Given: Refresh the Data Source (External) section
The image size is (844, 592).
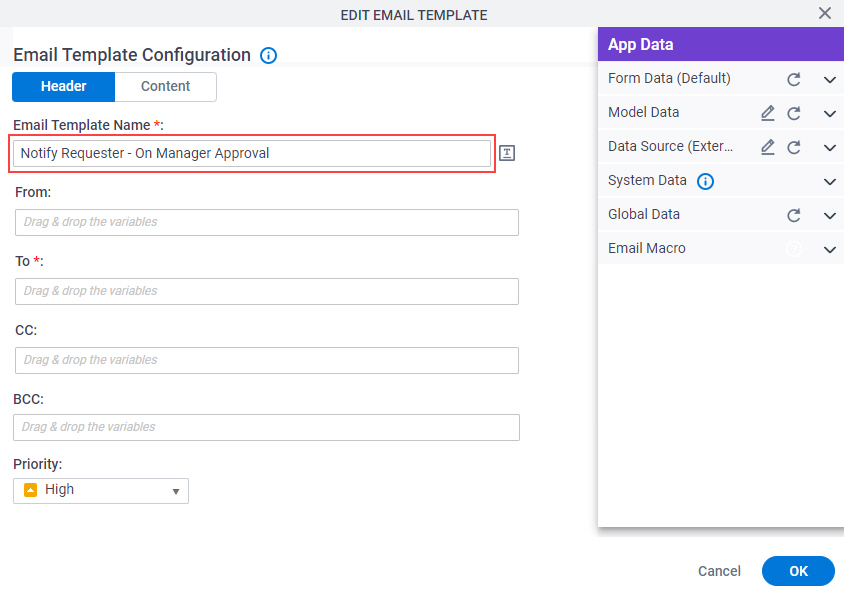Looking at the screenshot, I should (x=793, y=147).
